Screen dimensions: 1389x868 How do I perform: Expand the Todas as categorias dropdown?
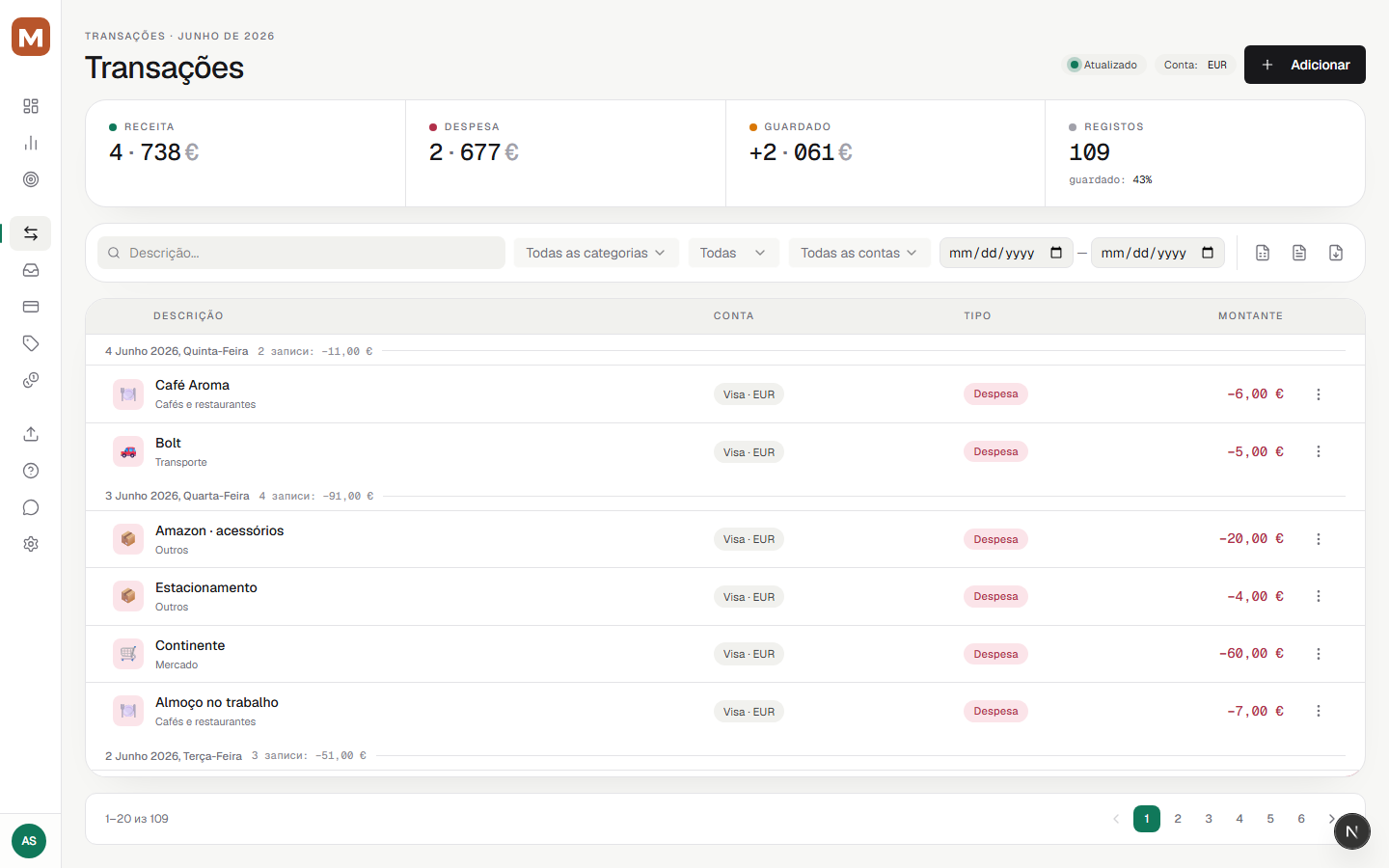point(596,253)
